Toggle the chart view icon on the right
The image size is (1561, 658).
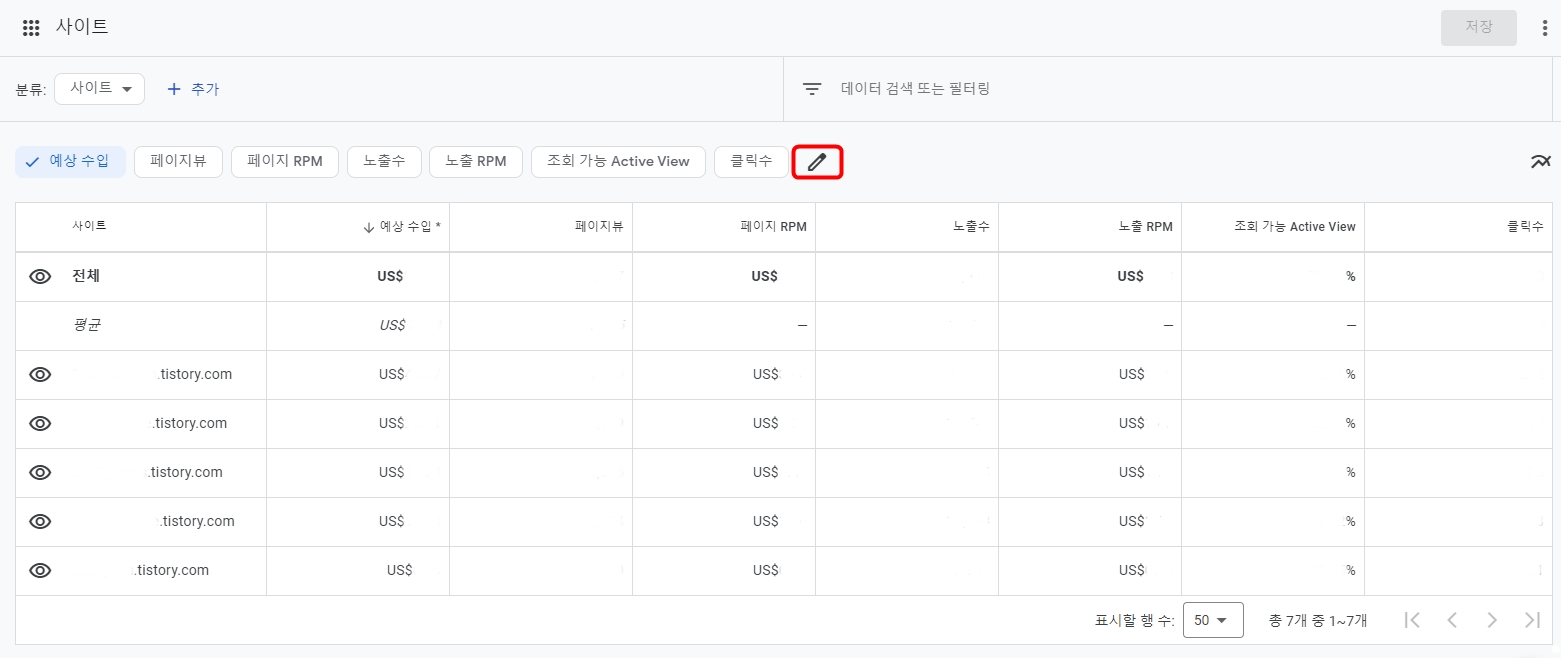1540,161
